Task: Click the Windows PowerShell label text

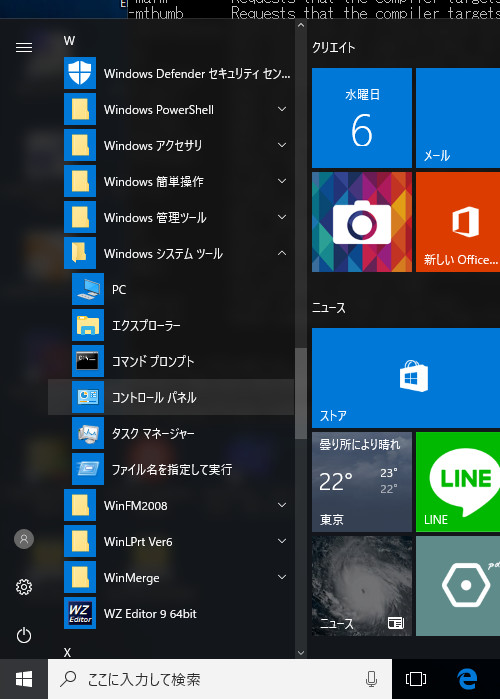Action: (x=159, y=110)
